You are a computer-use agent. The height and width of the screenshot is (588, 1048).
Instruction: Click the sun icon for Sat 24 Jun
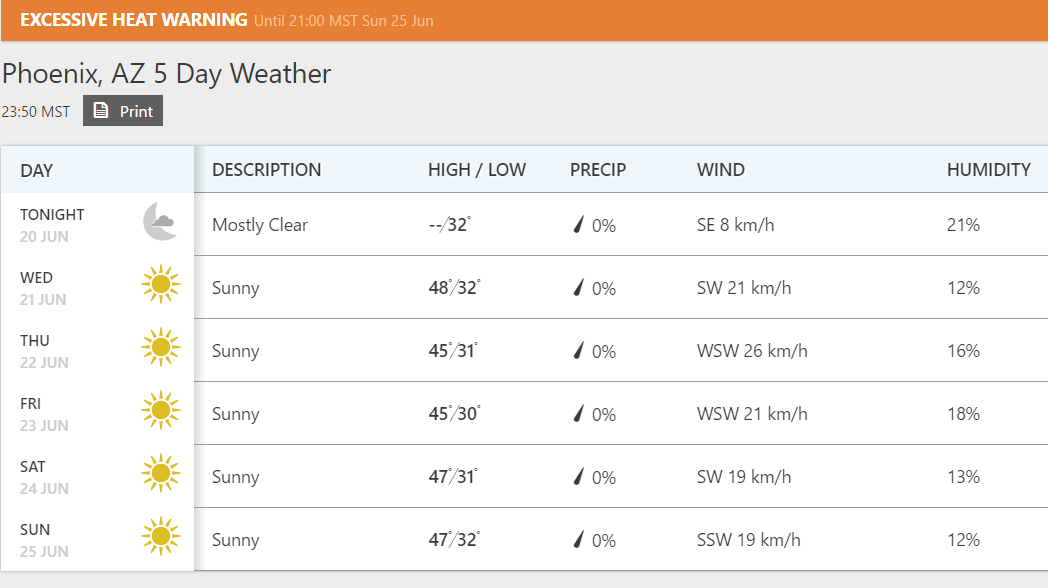point(160,473)
